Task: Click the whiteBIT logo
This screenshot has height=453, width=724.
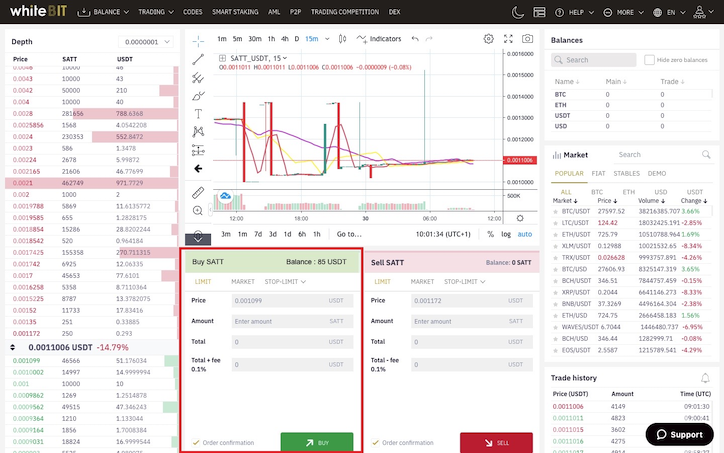Action: click(38, 11)
